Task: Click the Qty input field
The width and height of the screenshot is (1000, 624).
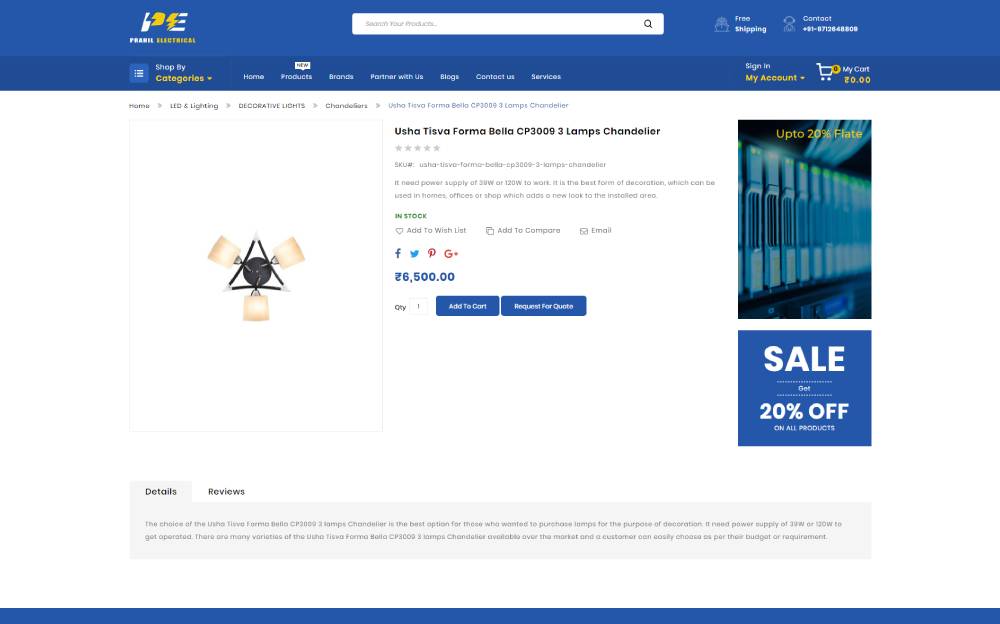Action: coord(418,306)
